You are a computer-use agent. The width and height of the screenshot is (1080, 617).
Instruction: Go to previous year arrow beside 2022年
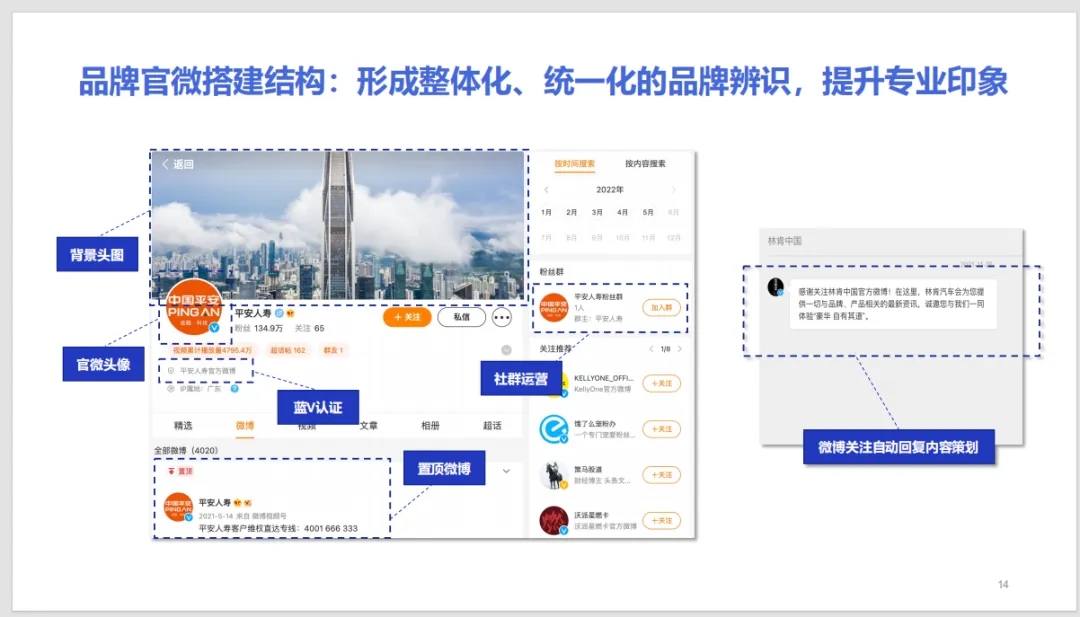[x=547, y=190]
